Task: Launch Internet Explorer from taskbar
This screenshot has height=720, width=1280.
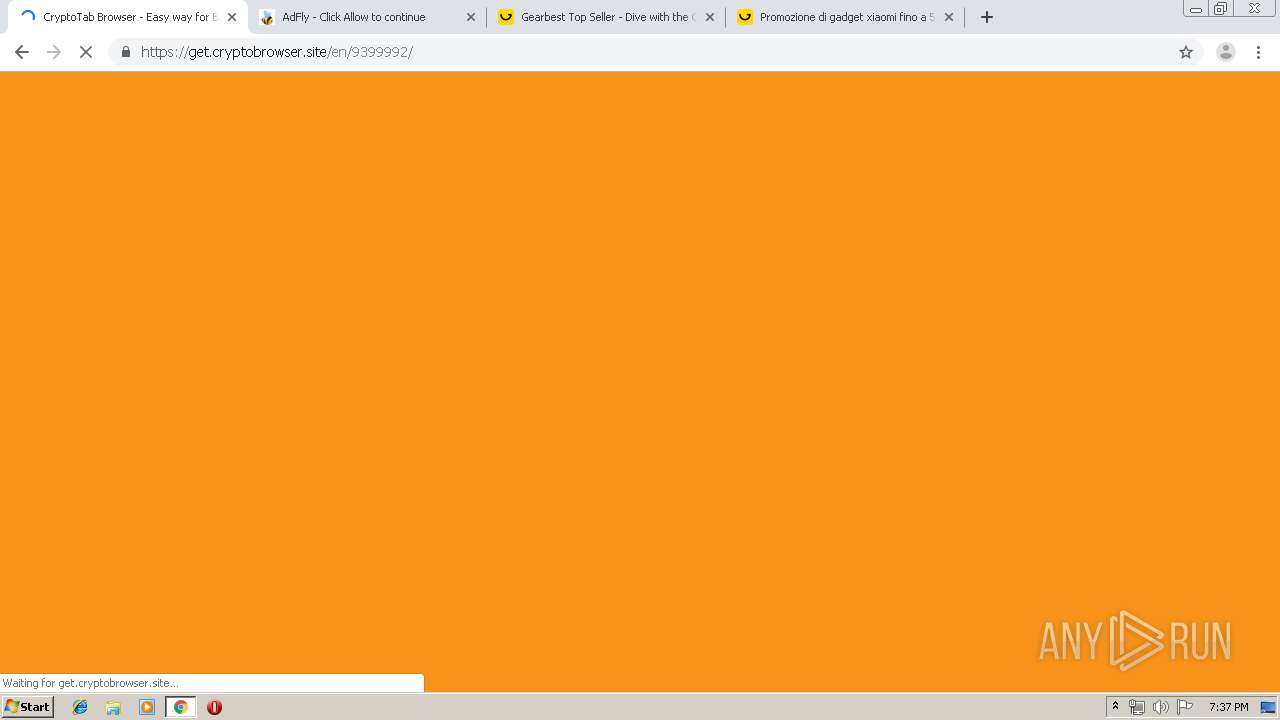Action: 80,707
